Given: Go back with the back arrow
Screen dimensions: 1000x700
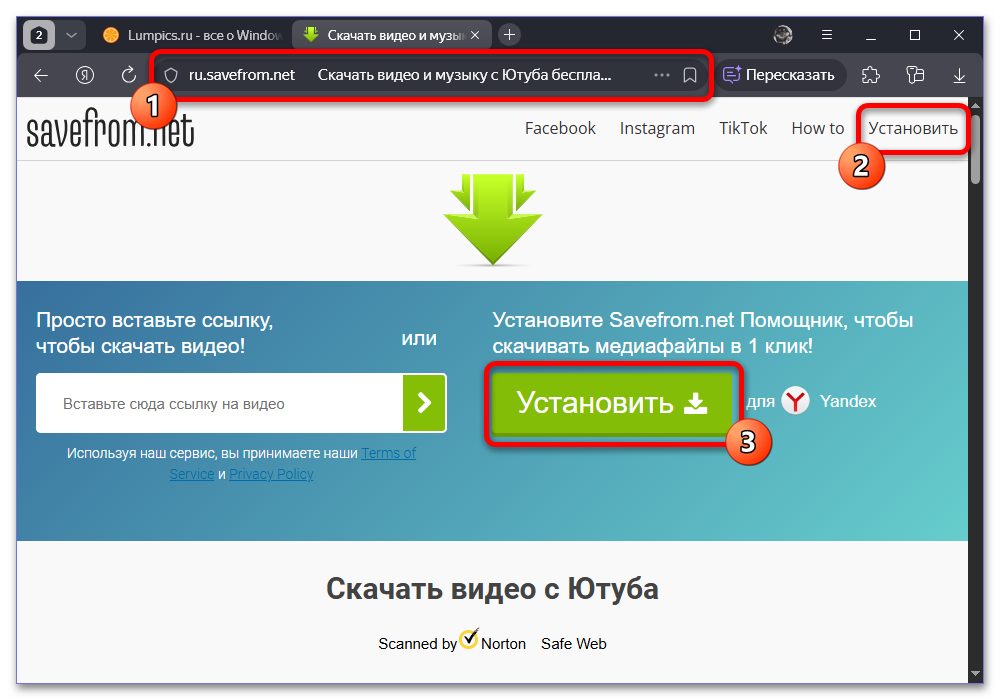Looking at the screenshot, I should pyautogui.click(x=41, y=75).
